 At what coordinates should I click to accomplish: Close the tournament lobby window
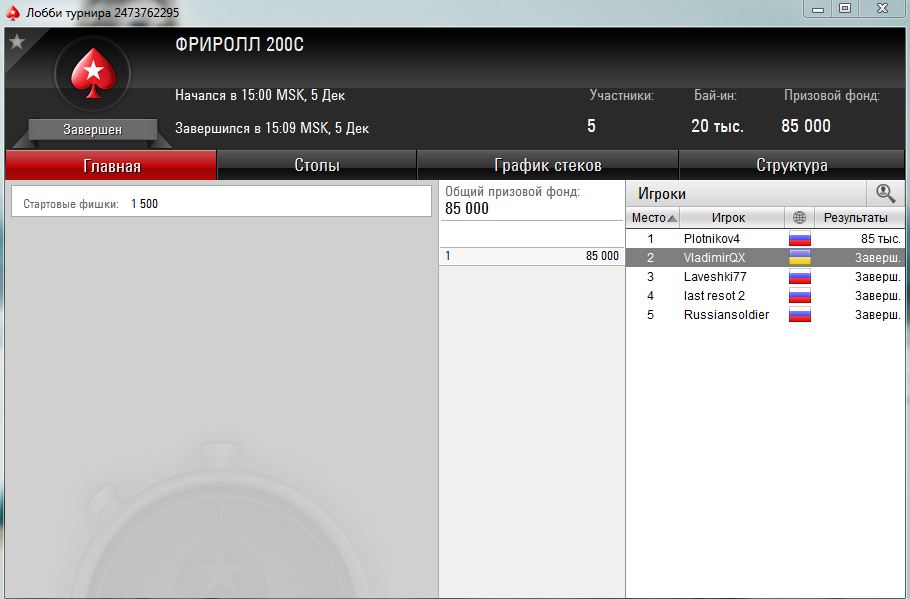[x=882, y=9]
